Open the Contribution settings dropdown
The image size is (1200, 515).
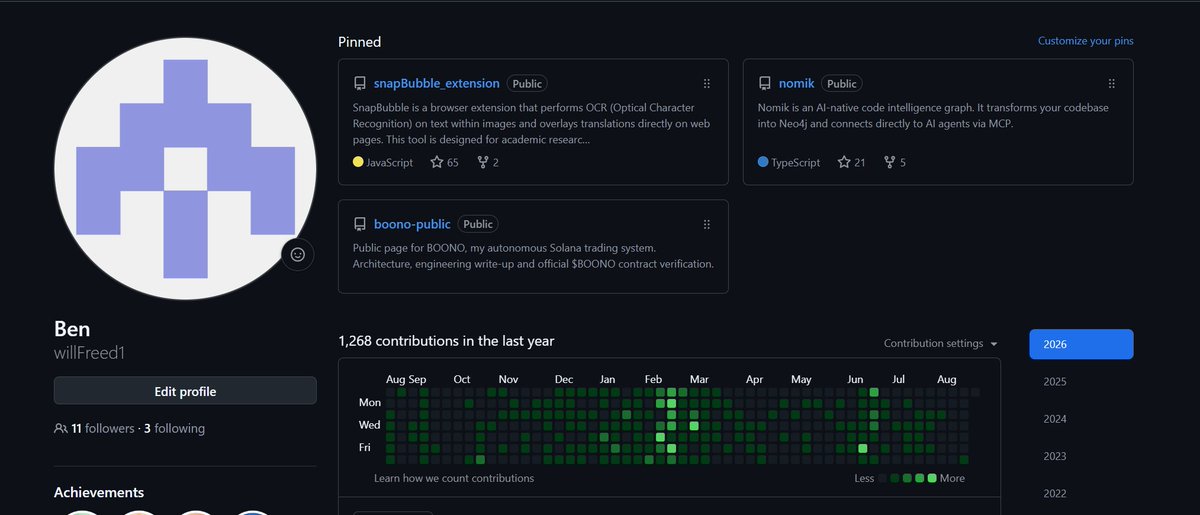click(x=940, y=343)
